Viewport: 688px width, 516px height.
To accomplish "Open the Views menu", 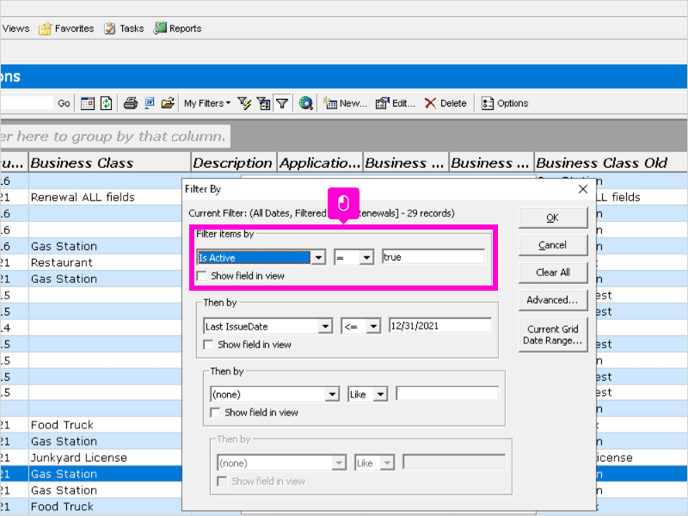I will [x=15, y=29].
